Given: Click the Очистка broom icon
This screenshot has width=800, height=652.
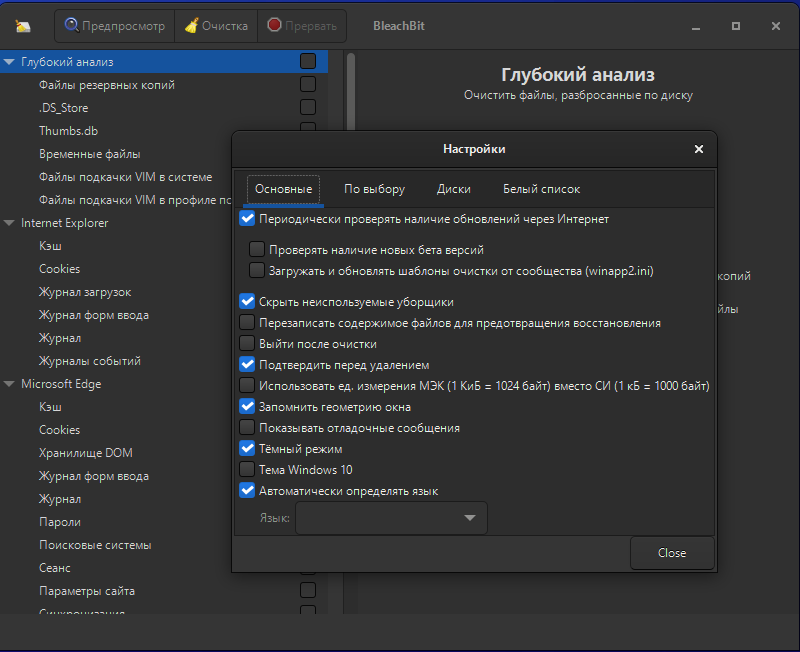Looking at the screenshot, I should pos(191,26).
